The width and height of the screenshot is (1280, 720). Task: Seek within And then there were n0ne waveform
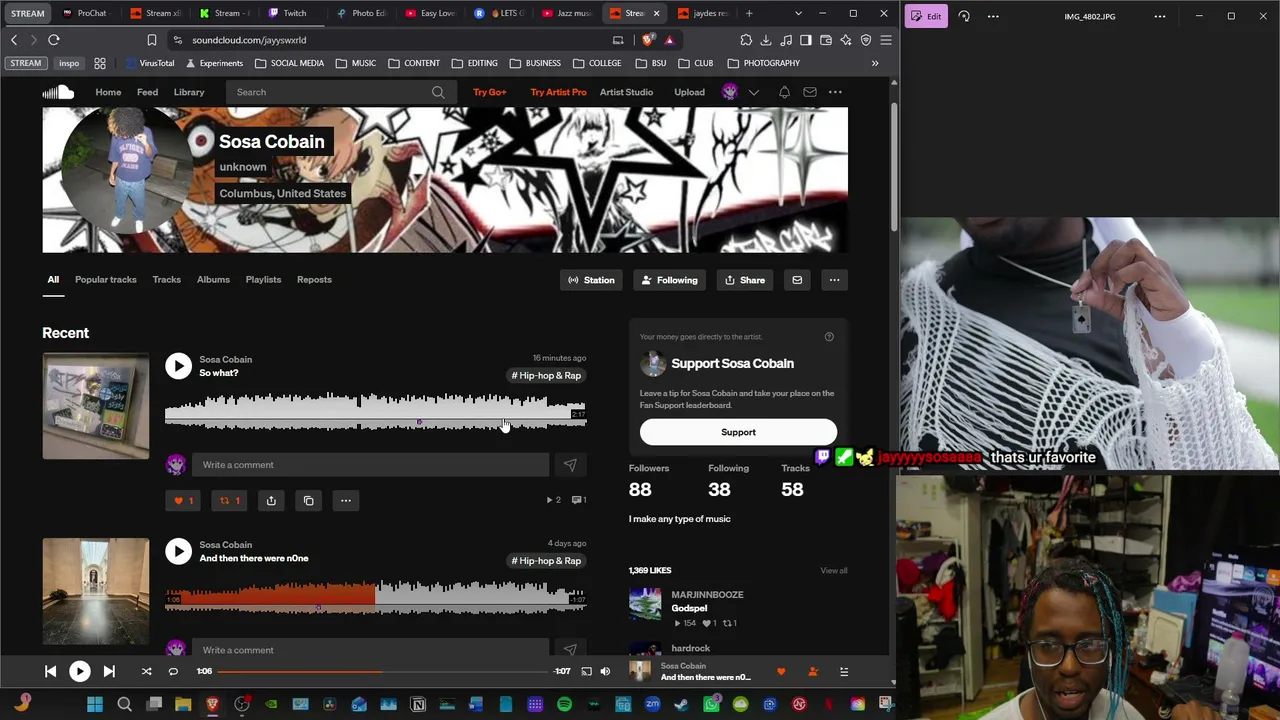(375, 597)
